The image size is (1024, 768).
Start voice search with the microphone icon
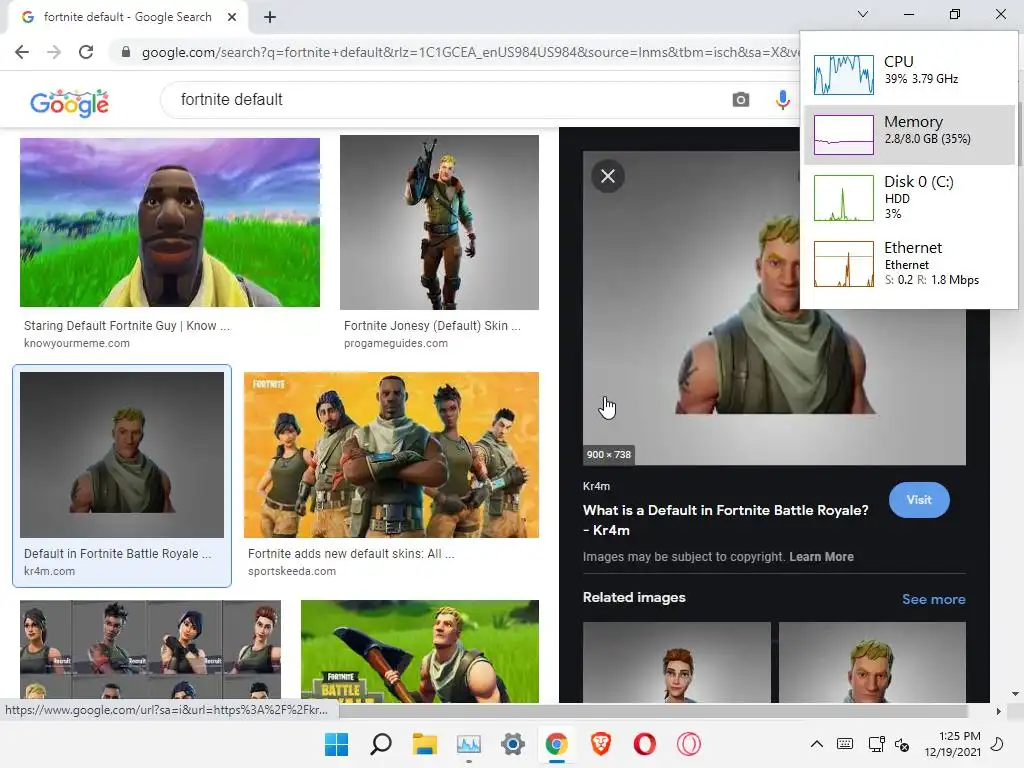[x=782, y=100]
